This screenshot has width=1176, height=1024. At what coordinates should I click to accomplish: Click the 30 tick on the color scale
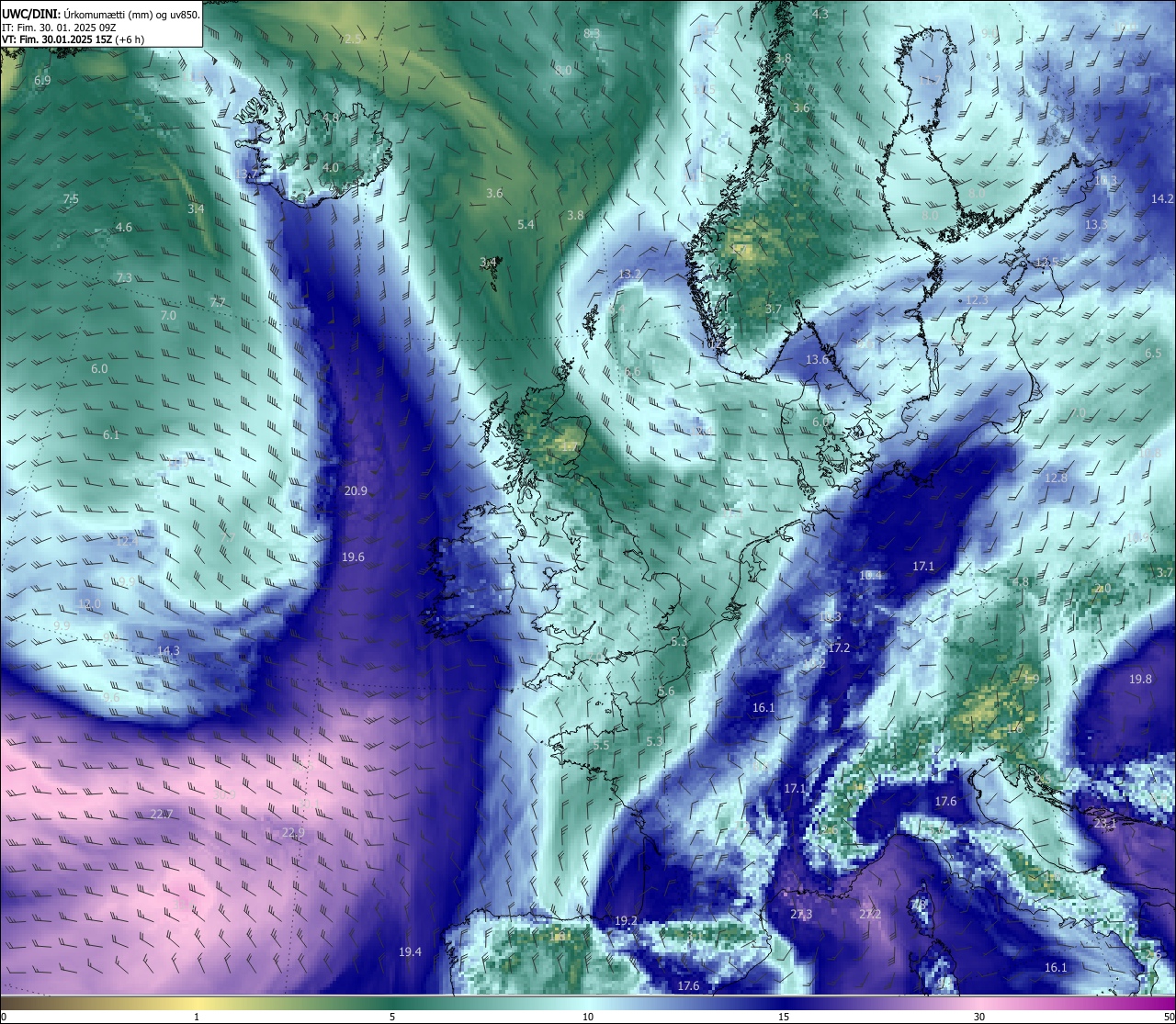pos(979,1017)
